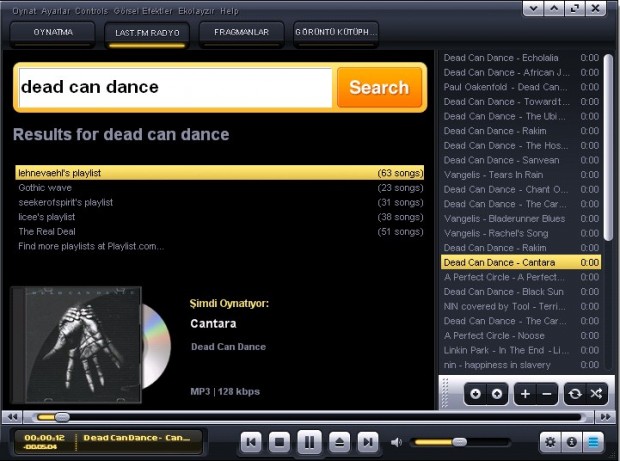The image size is (620, 461).
Task: Select NIN covered by Tool - Terri... track
Action: 521,306
